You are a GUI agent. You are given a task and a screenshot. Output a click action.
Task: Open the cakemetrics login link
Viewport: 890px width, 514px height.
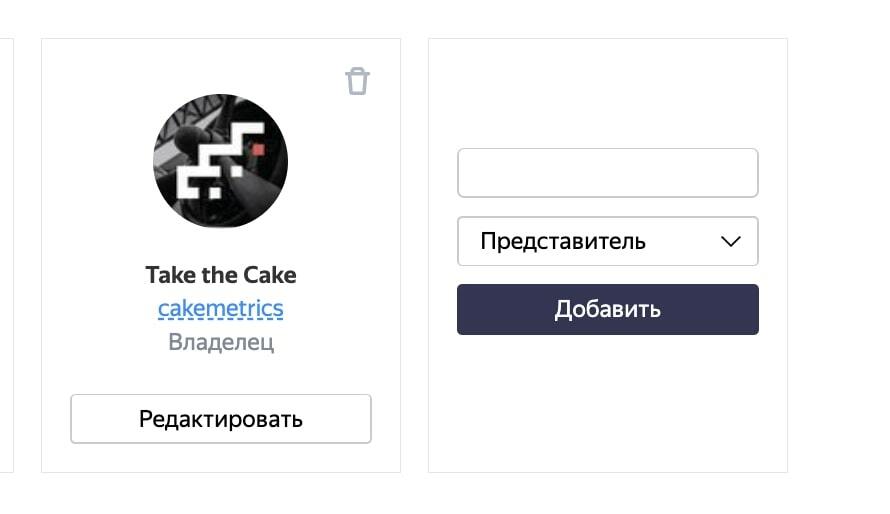221,309
